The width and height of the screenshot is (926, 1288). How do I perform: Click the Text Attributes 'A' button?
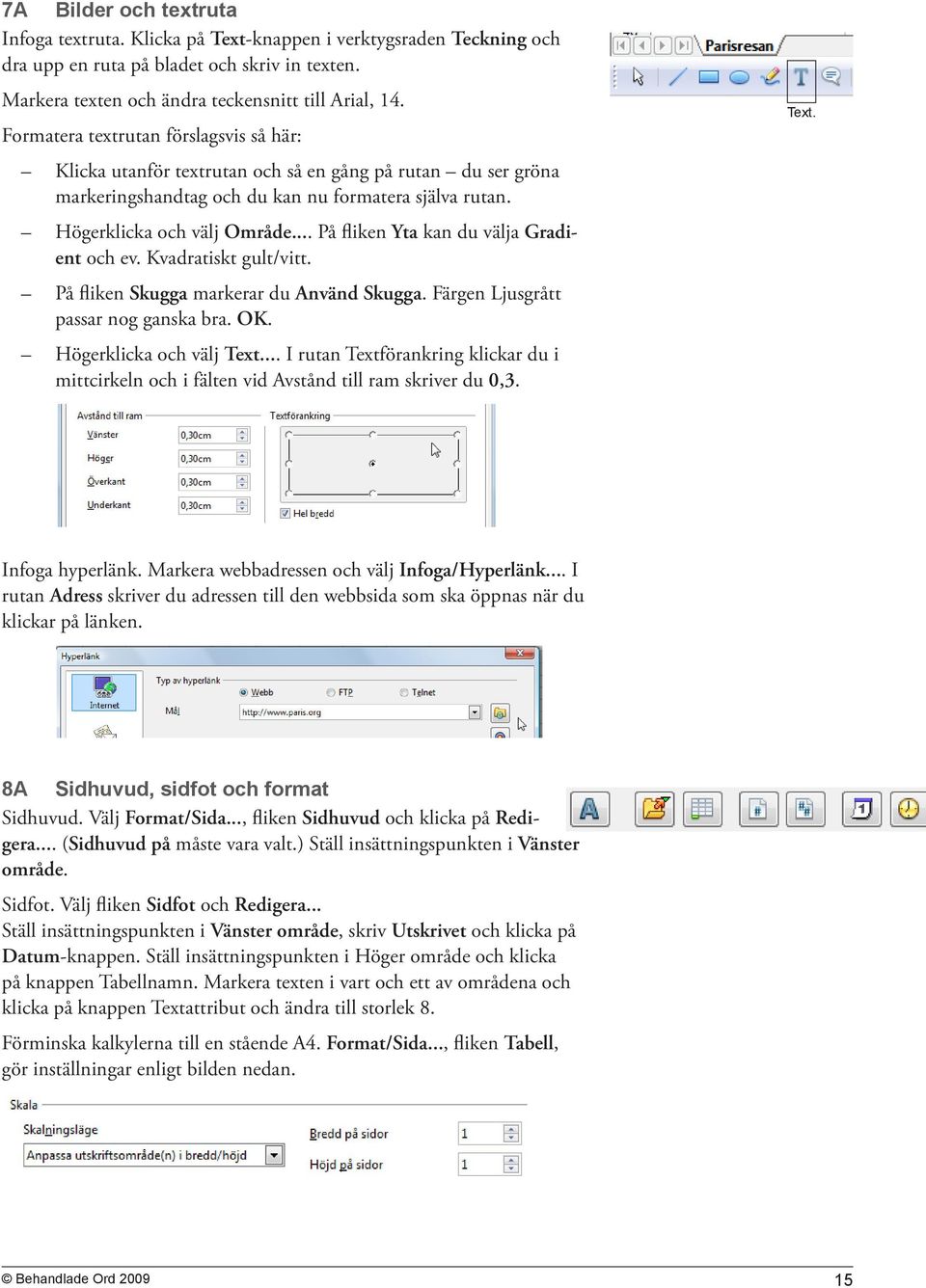coord(589,809)
